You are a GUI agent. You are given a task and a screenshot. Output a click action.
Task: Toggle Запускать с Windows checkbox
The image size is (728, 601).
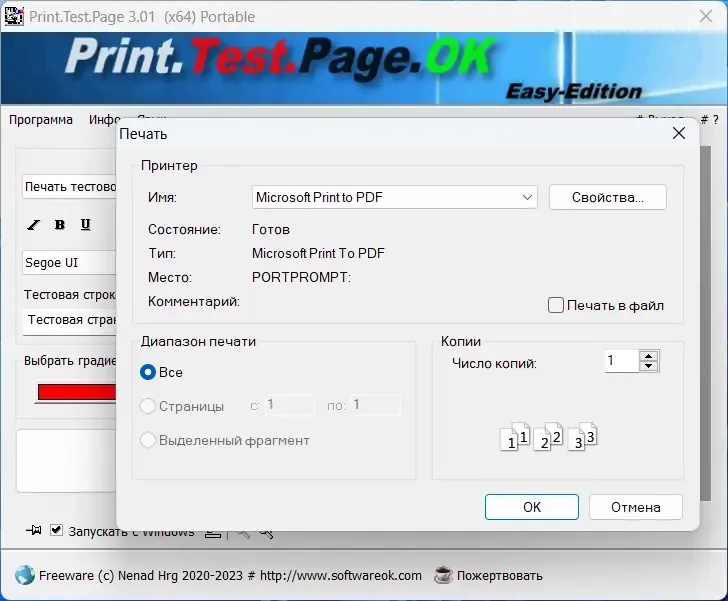tap(56, 530)
